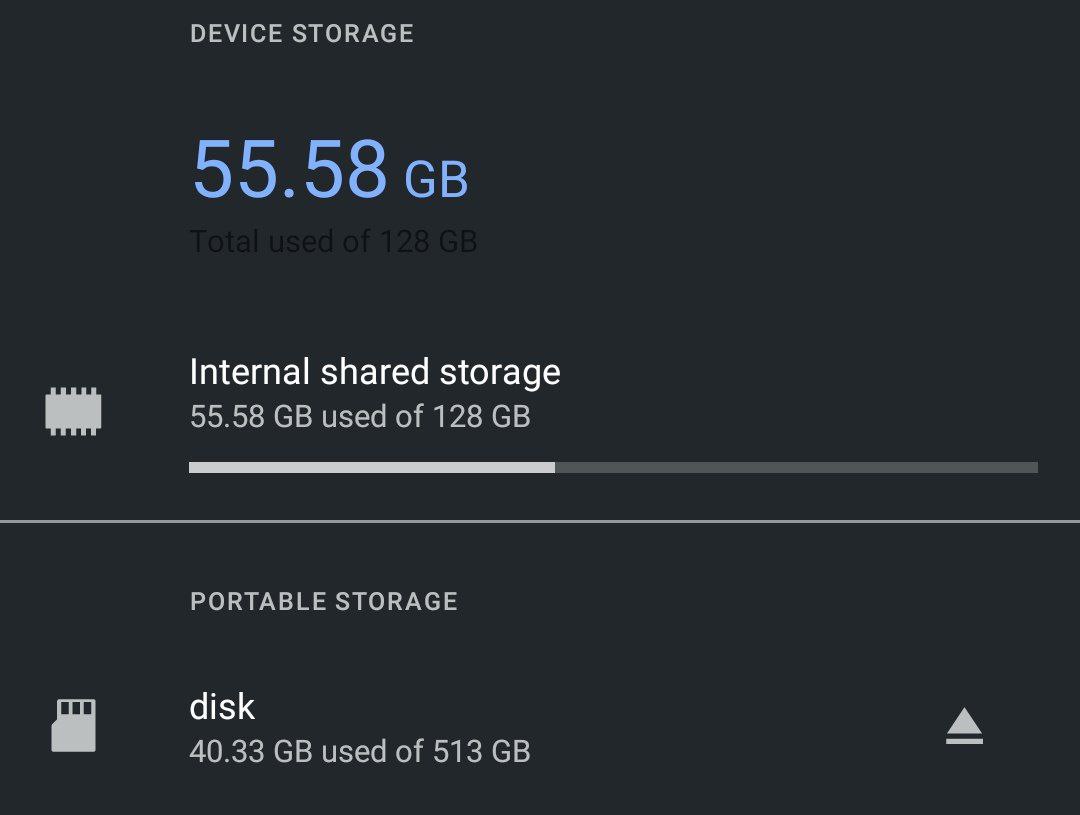The image size is (1080, 815).
Task: Select the "Internal shared storage" title
Action: [x=375, y=372]
